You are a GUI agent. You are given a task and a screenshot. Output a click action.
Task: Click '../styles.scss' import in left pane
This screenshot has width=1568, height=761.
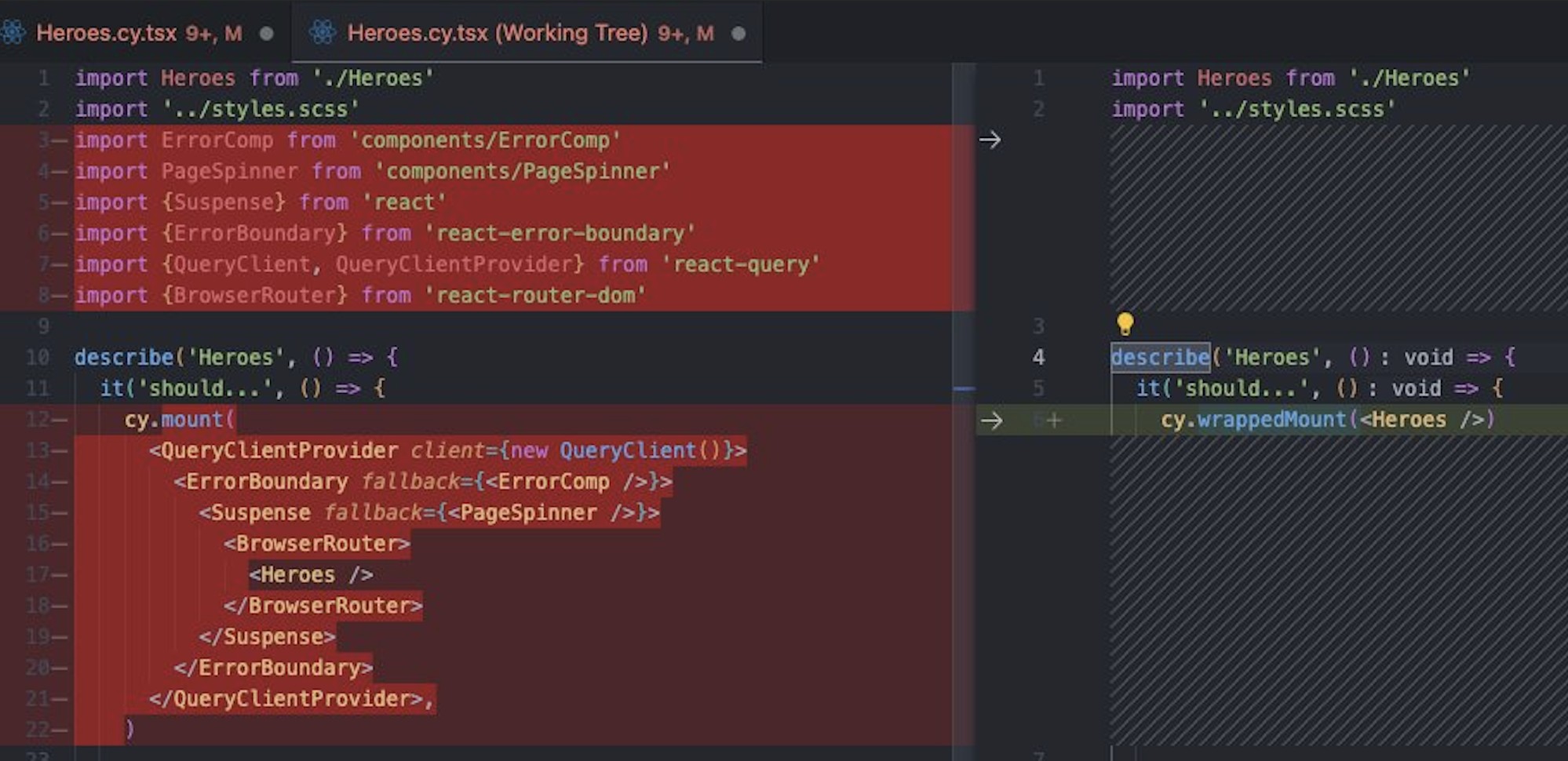click(261, 109)
